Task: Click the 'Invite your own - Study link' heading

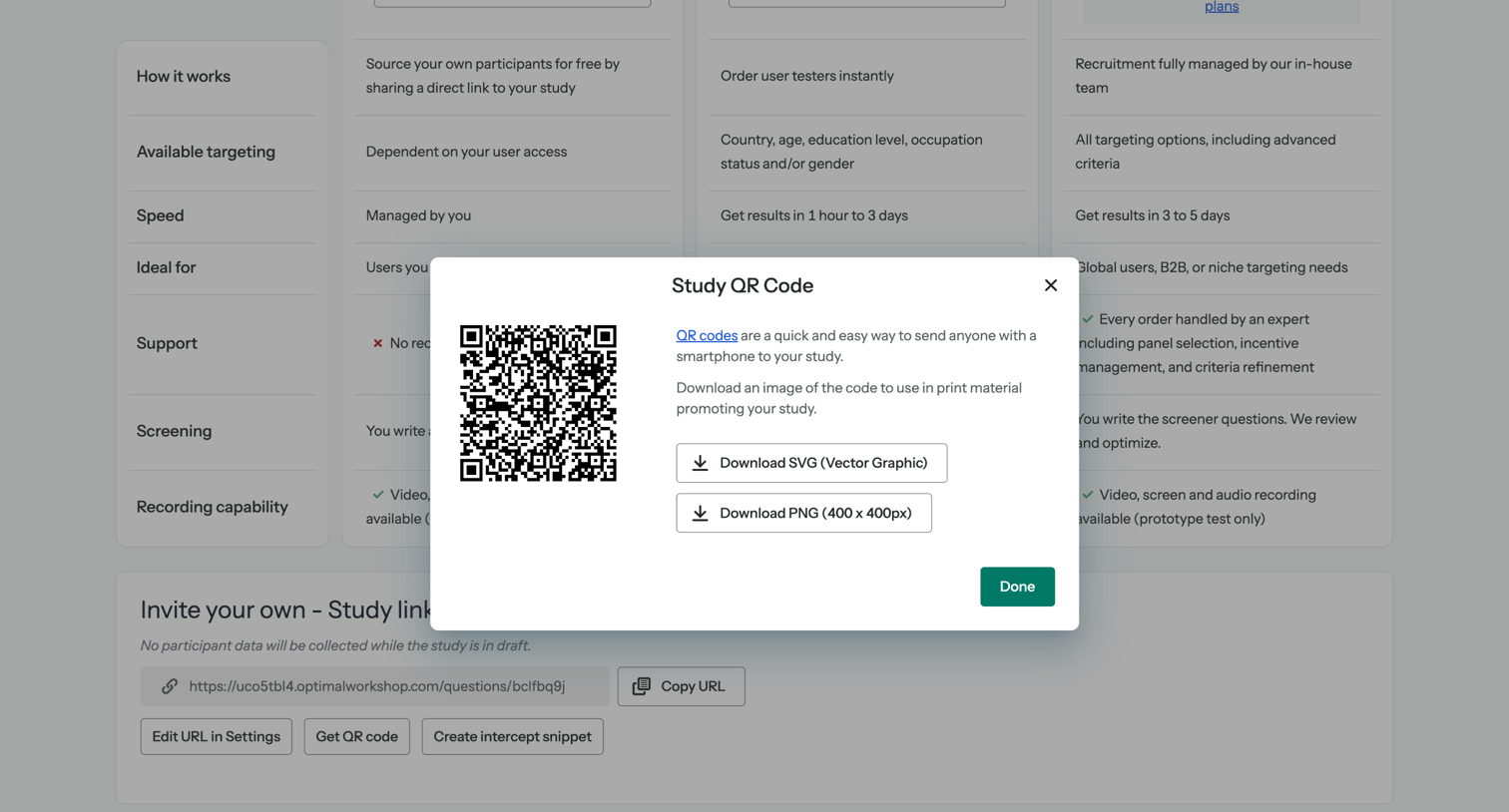Action: pyautogui.click(x=285, y=609)
